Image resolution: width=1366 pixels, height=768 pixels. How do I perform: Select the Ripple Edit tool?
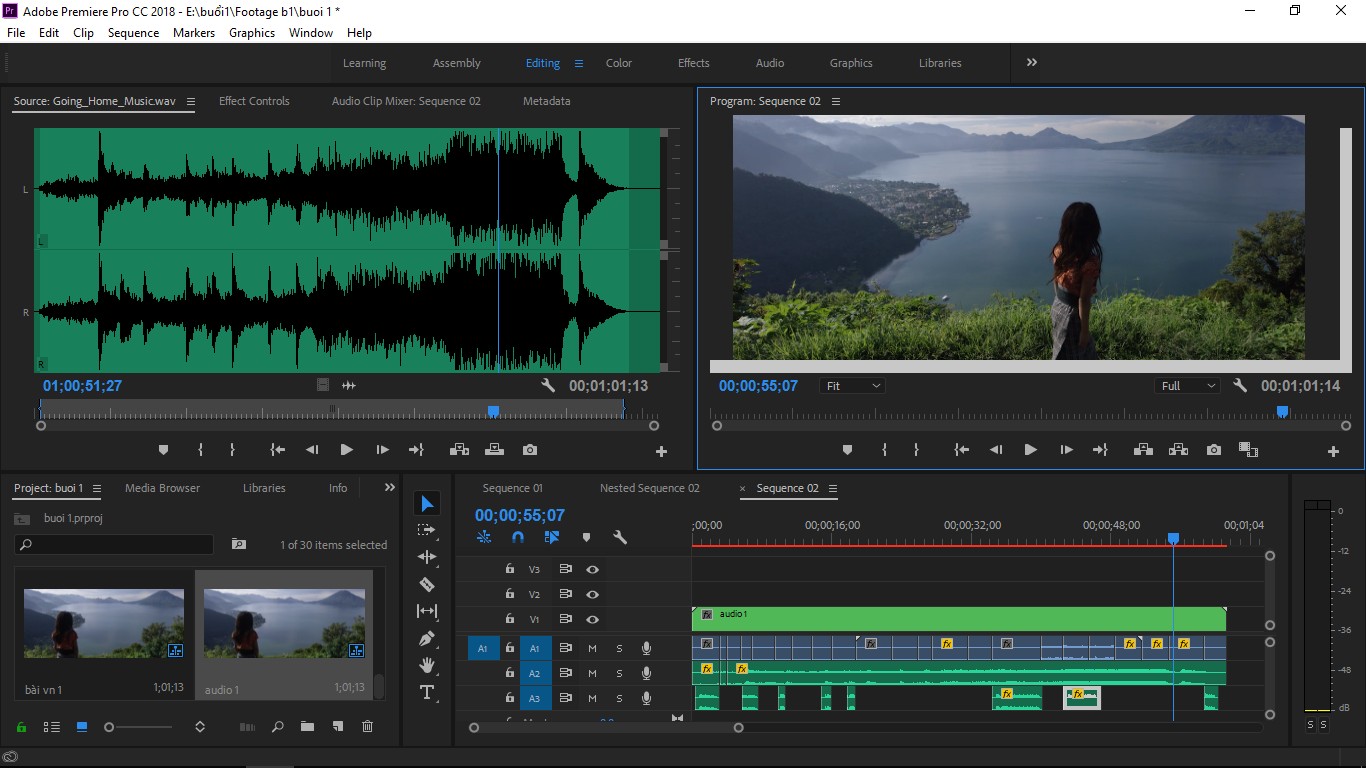point(427,557)
